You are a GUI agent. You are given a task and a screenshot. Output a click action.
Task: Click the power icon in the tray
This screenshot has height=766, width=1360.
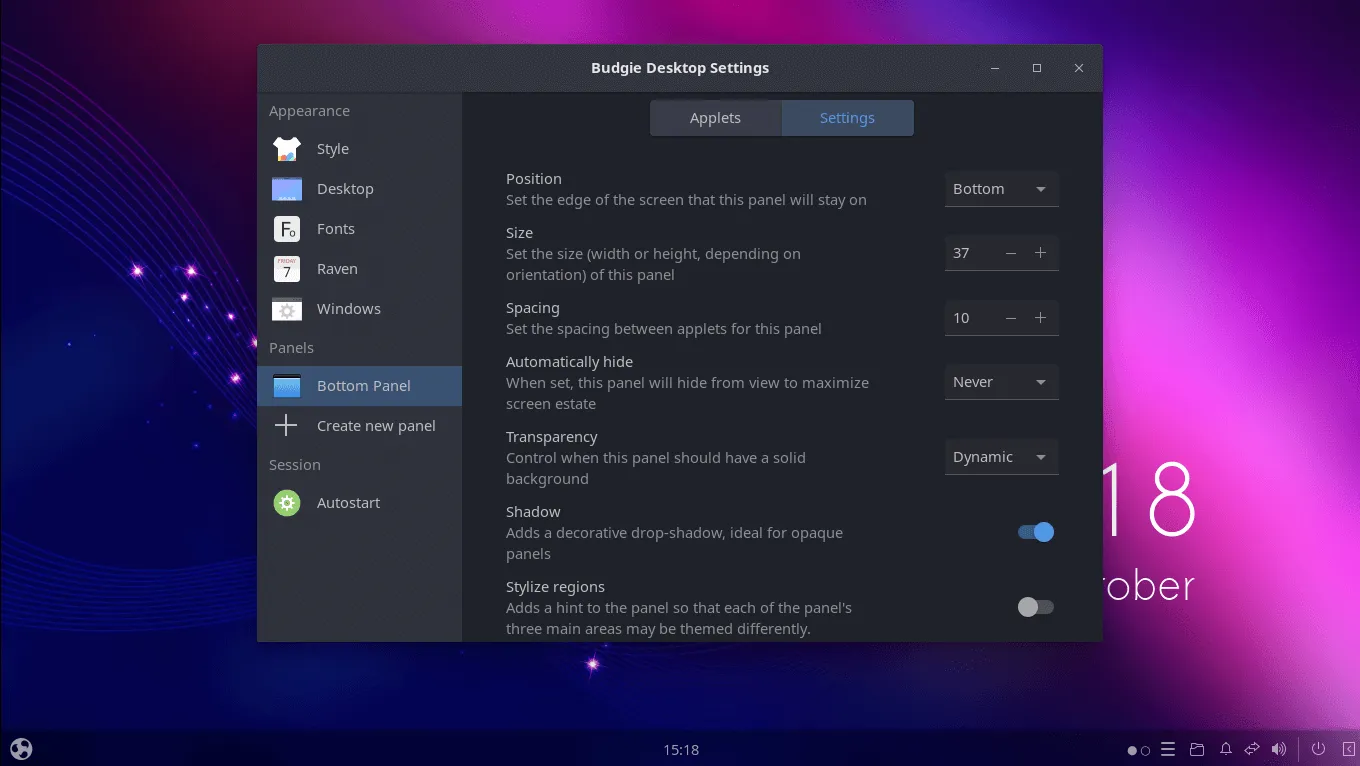(1318, 749)
